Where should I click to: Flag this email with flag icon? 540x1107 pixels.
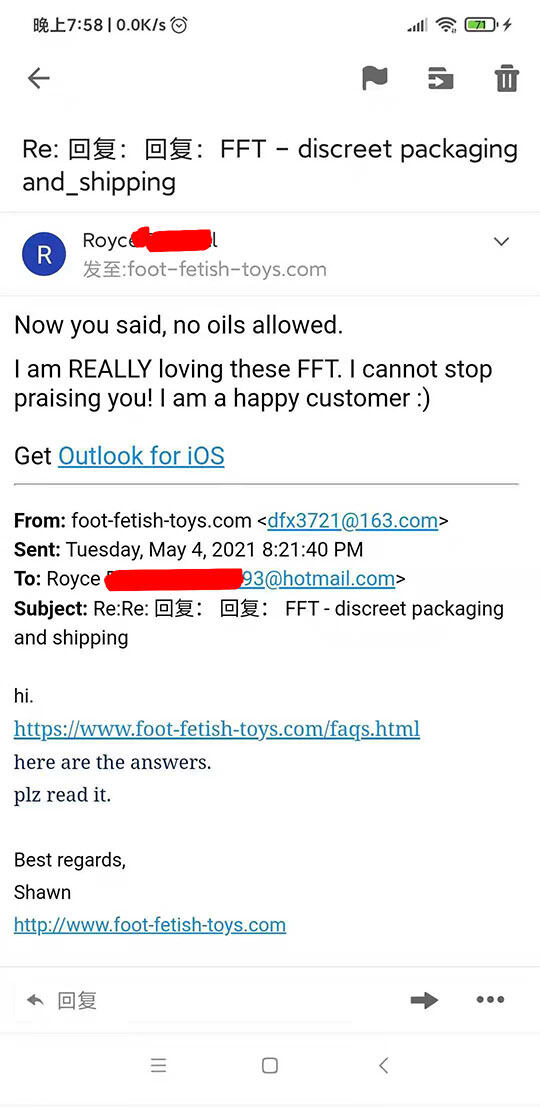(375, 78)
